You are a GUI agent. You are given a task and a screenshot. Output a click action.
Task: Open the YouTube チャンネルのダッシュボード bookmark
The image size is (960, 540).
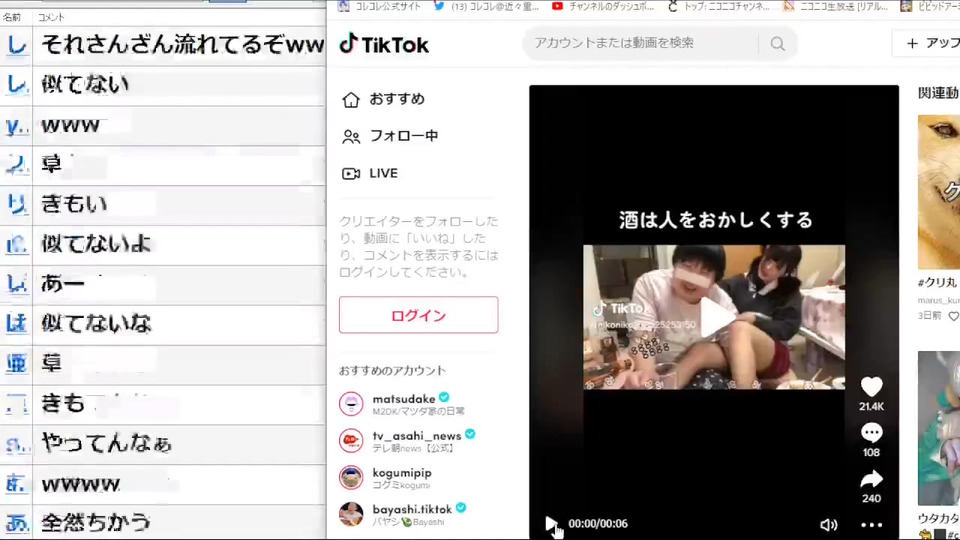point(603,7)
